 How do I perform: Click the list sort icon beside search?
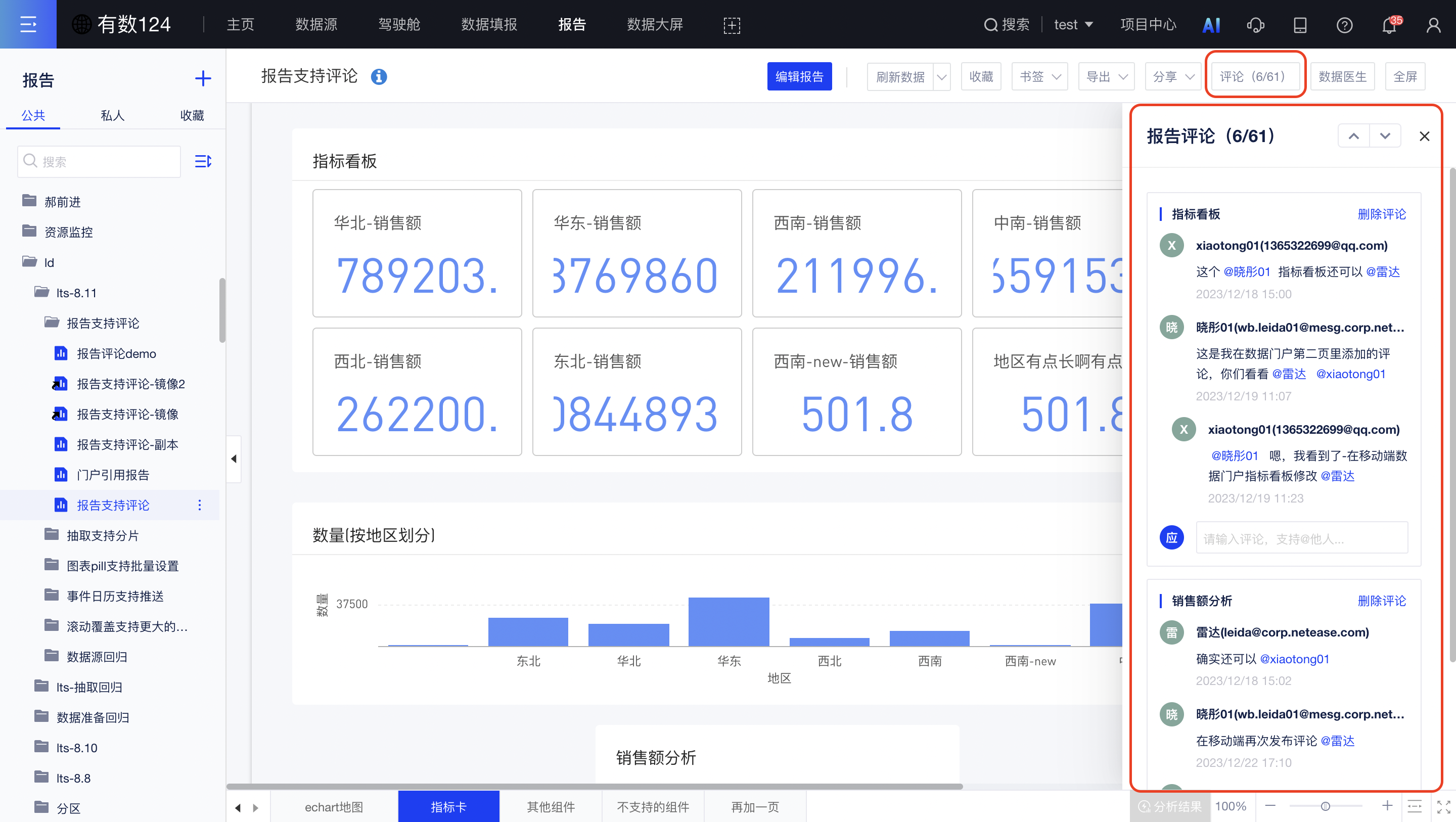tap(202, 162)
